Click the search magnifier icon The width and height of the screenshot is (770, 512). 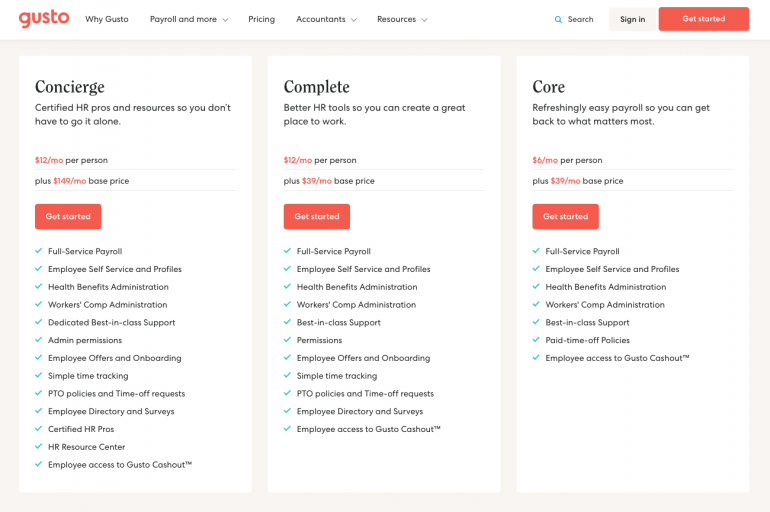click(558, 19)
